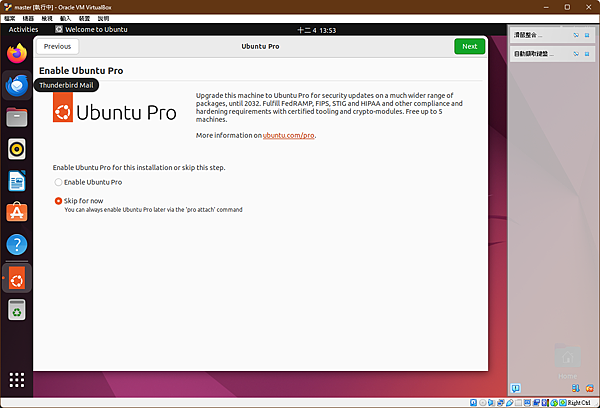Viewport: 600px width, 408px height.
Task: Click the Right Ctrl host key label
Action: coord(579,403)
